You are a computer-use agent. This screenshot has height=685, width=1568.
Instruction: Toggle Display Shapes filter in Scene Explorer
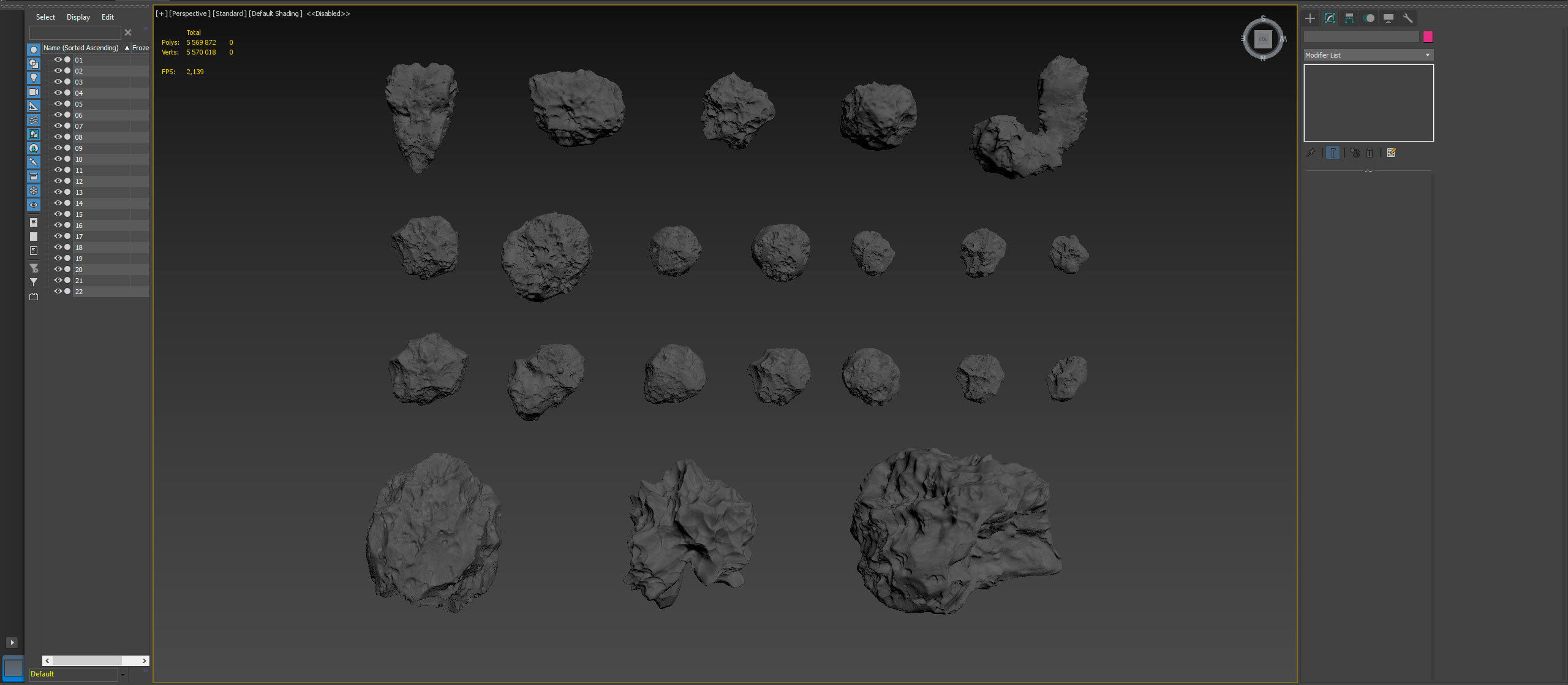34,64
